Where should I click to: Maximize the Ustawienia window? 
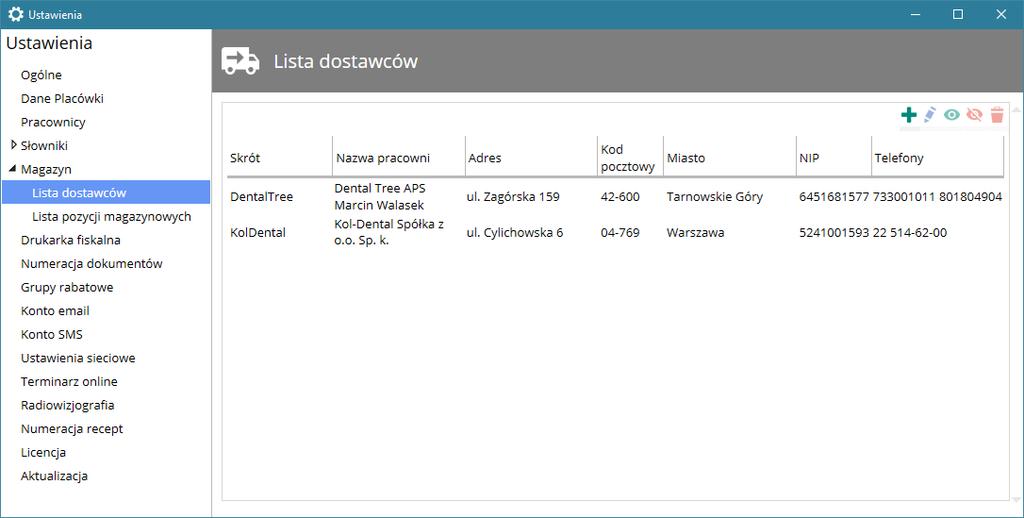coord(958,14)
